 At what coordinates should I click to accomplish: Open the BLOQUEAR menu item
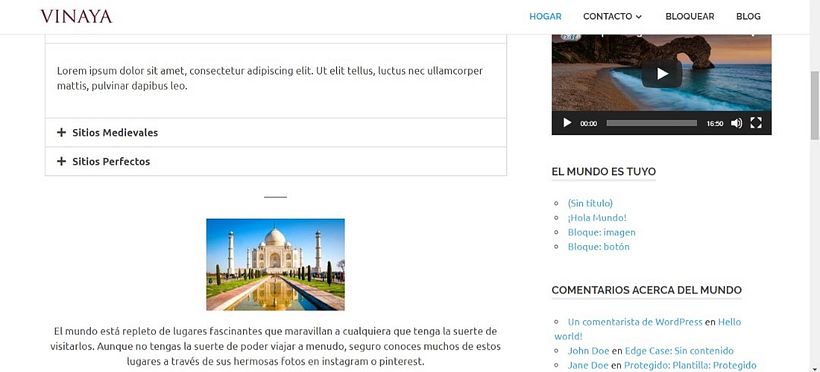click(690, 17)
